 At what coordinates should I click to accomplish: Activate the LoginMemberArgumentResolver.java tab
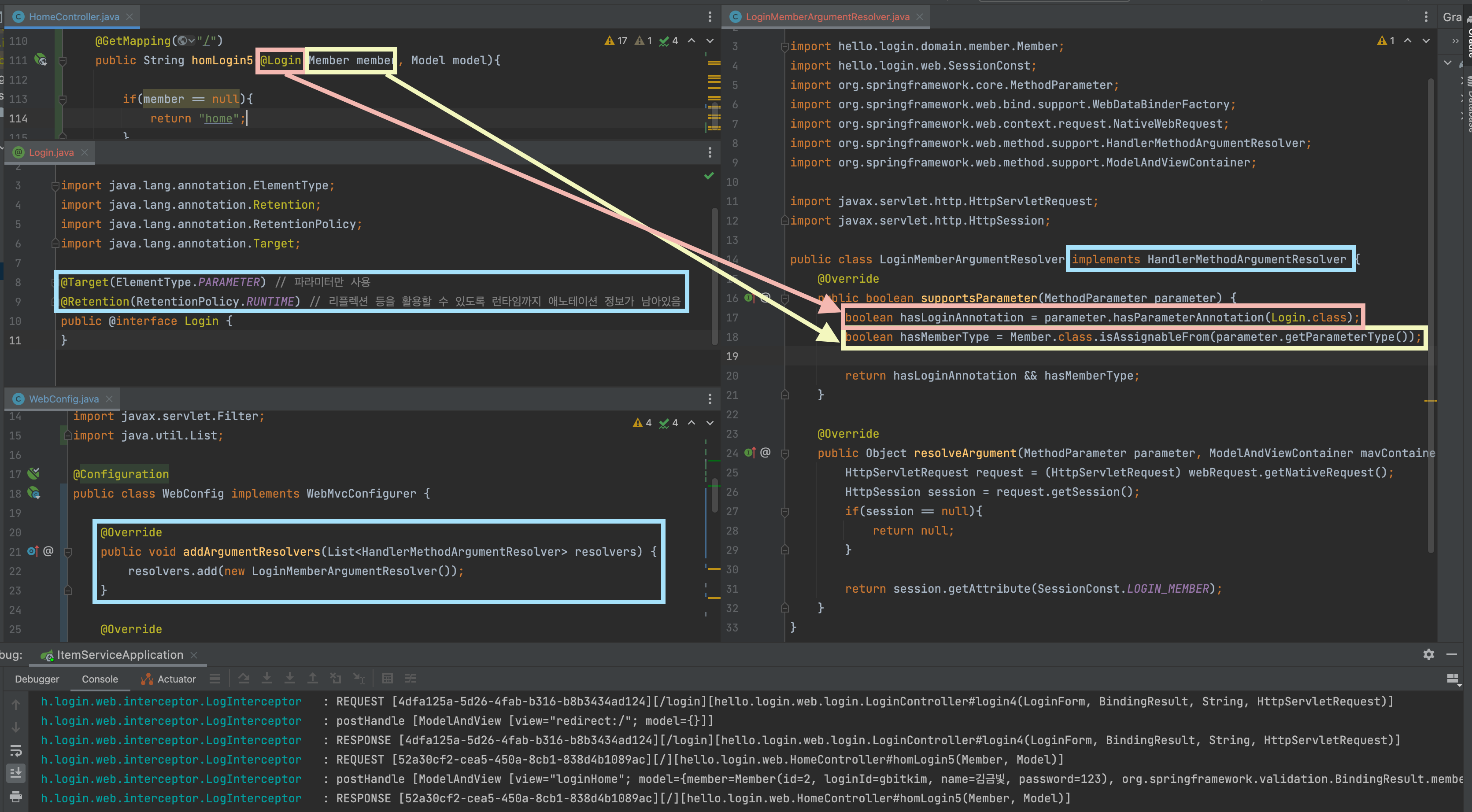click(827, 17)
